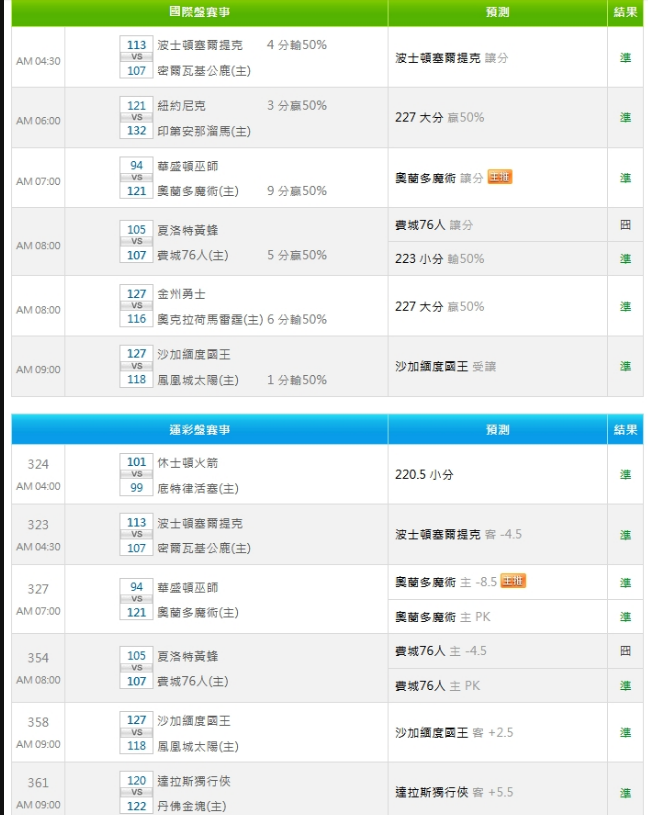The height and width of the screenshot is (815, 648).
Task: Click game number 324
Action: point(38,464)
